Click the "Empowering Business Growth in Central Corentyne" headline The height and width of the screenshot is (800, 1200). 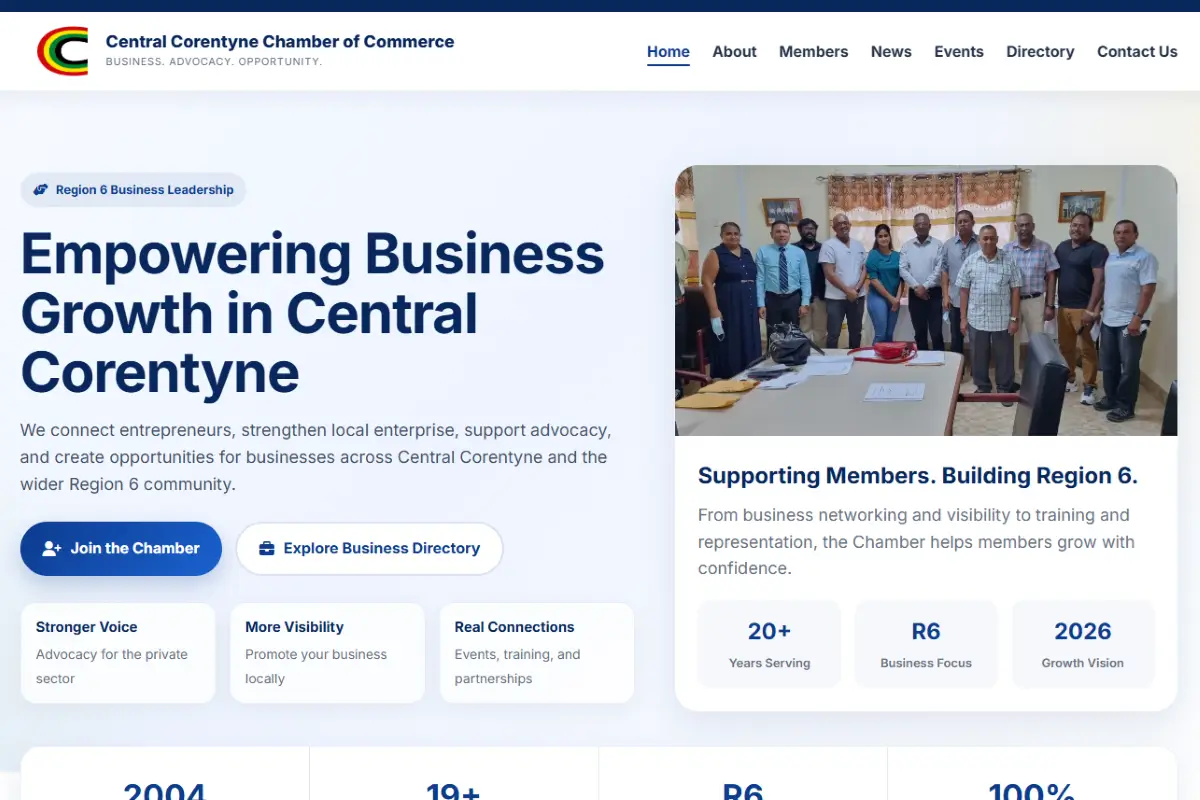pyautogui.click(x=313, y=313)
